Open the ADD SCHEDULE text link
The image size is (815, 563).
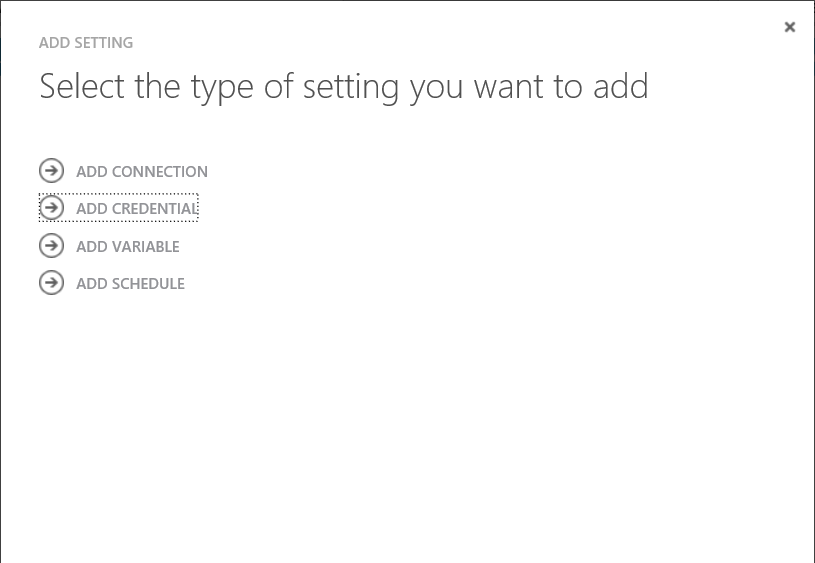(130, 284)
